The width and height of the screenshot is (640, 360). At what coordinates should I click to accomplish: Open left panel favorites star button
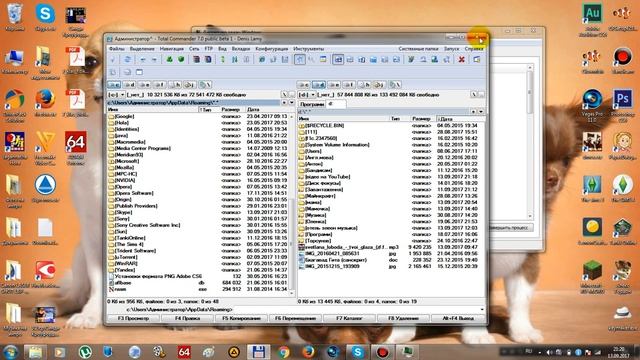tap(284, 103)
